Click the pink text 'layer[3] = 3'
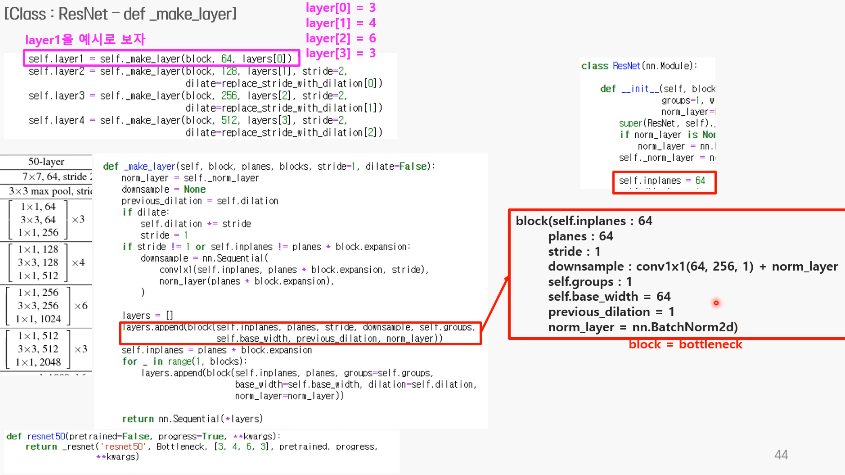This screenshot has width=845, height=475. tap(341, 53)
